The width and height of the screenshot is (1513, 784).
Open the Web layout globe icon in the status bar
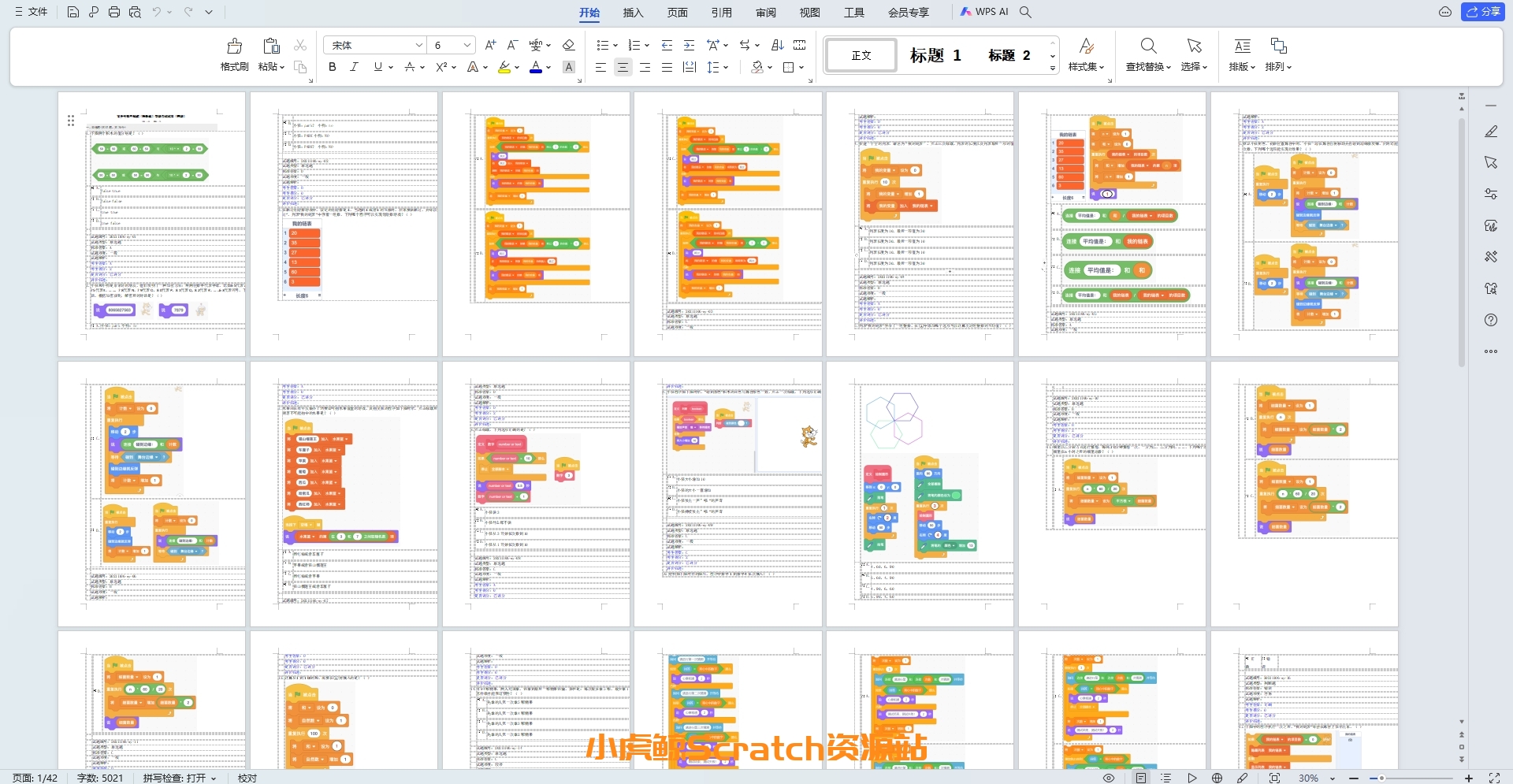point(1217,778)
